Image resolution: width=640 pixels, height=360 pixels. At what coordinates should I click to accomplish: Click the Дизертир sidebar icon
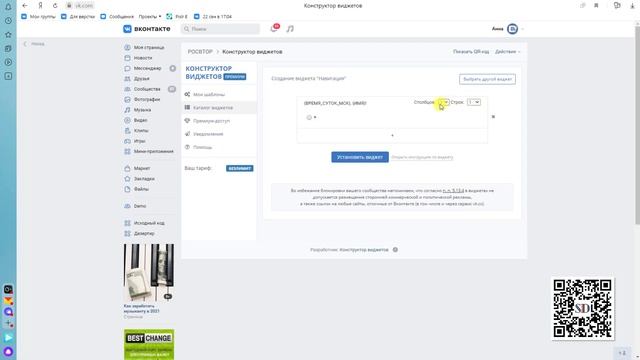pyautogui.click(x=127, y=233)
